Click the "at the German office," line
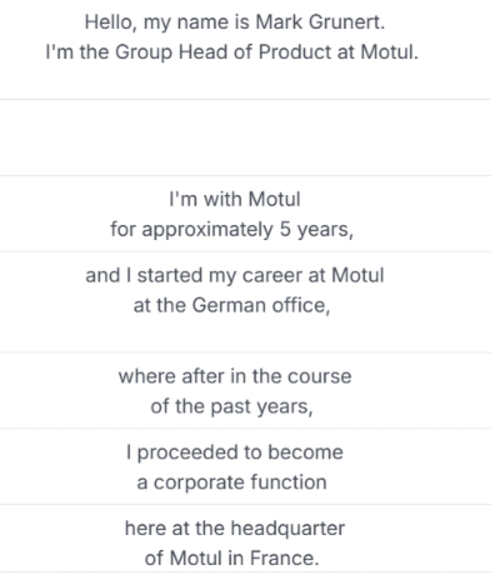Image resolution: width=491 pixels, height=575 pixels. 232,305
